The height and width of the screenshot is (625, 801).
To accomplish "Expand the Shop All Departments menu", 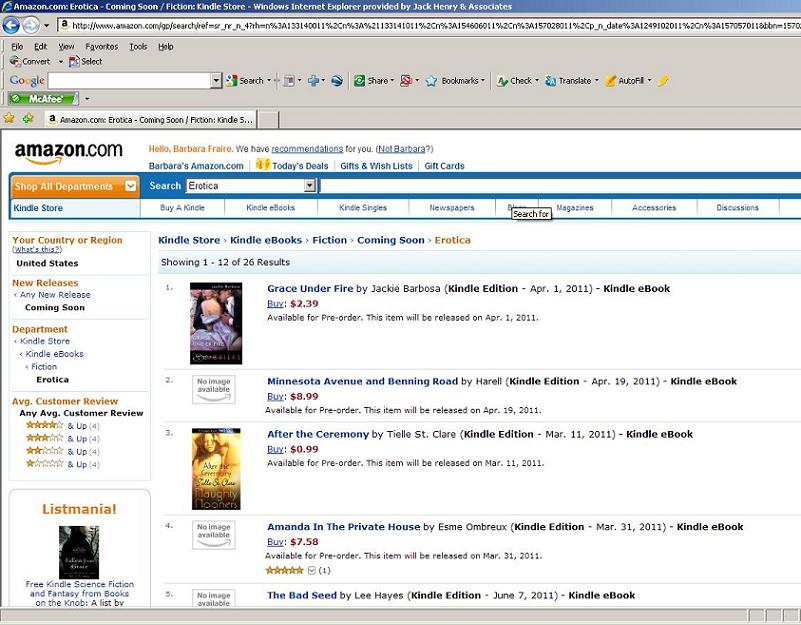I will pyautogui.click(x=75, y=187).
